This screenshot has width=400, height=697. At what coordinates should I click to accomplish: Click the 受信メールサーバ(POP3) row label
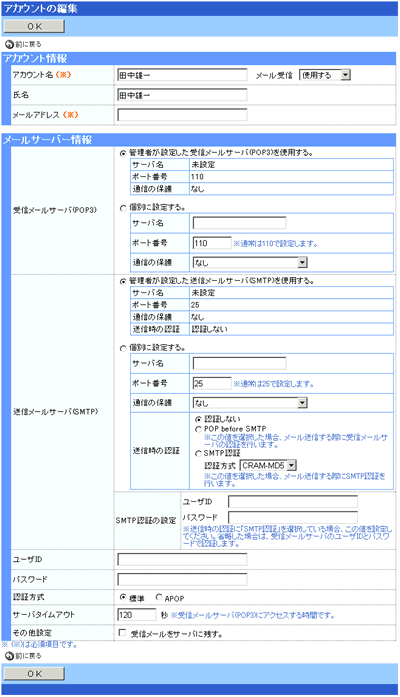tap(55, 210)
